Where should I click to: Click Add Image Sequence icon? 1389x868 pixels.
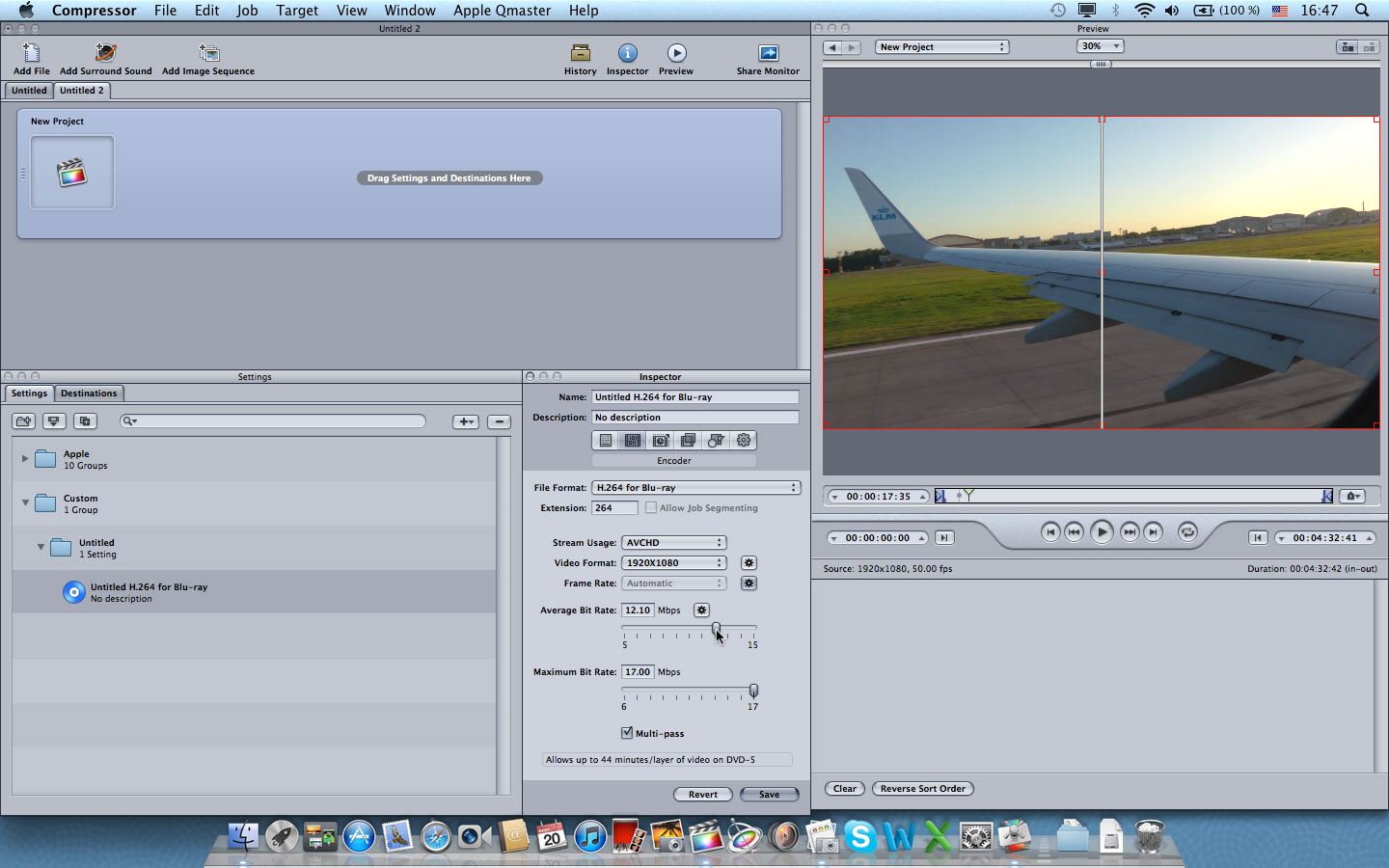(208, 54)
